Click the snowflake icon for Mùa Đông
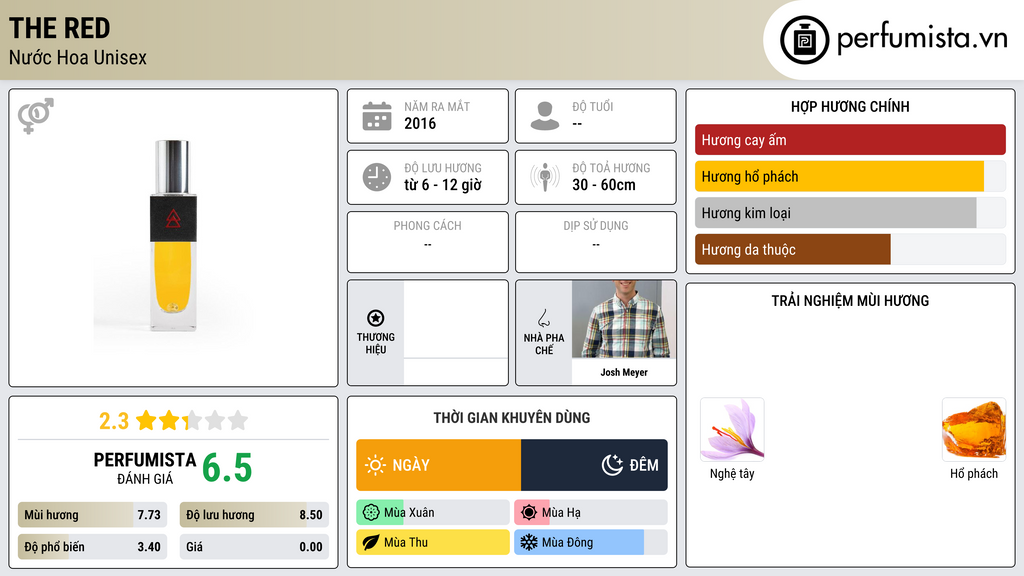The height and width of the screenshot is (576, 1024). pyautogui.click(x=529, y=542)
